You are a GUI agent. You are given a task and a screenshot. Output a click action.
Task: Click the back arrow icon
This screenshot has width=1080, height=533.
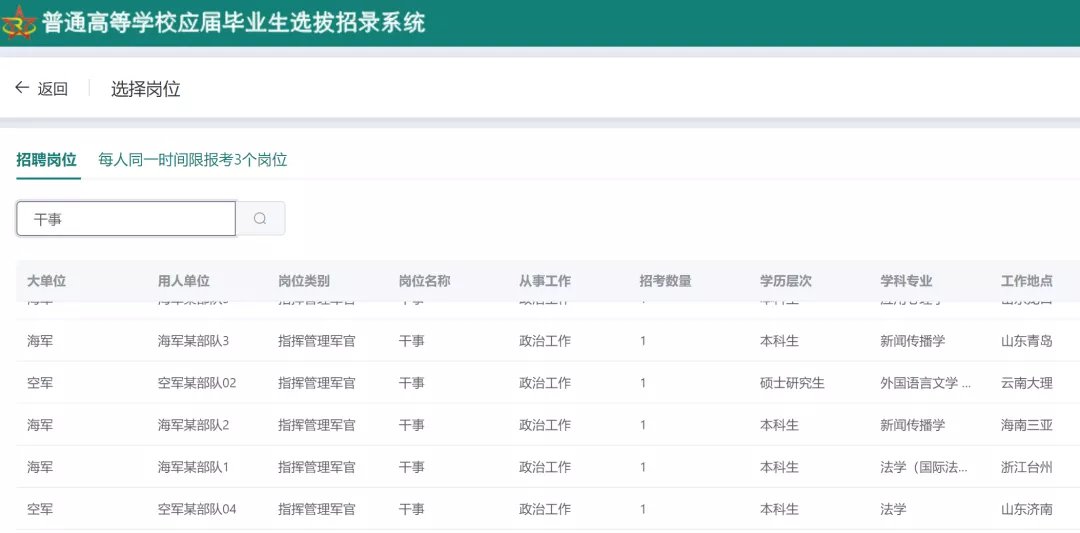(x=22, y=87)
